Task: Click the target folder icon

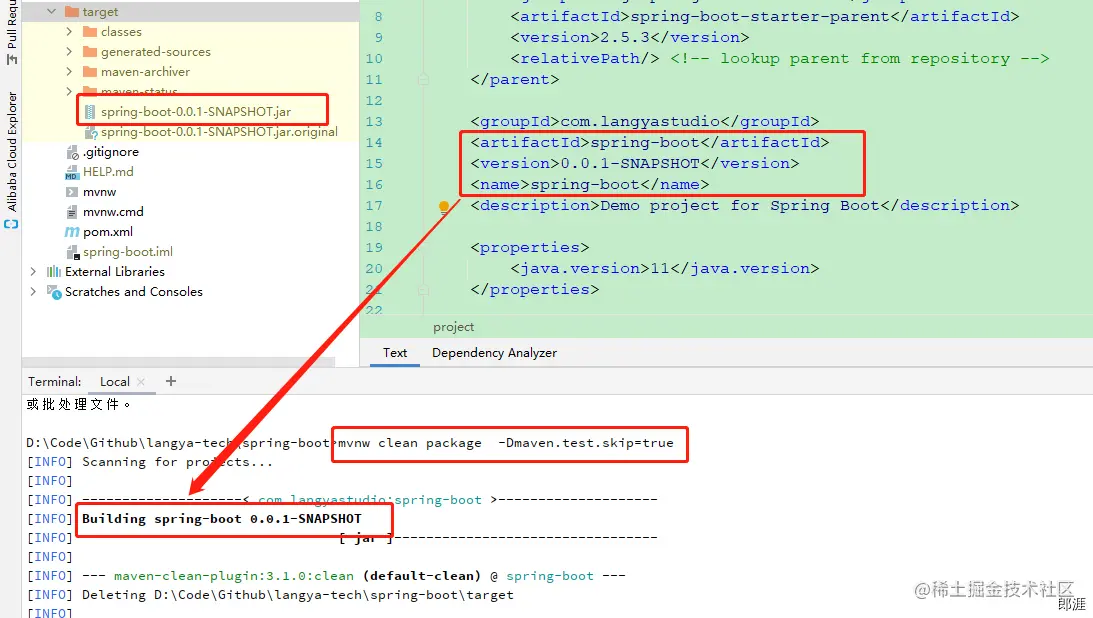Action: (71, 12)
